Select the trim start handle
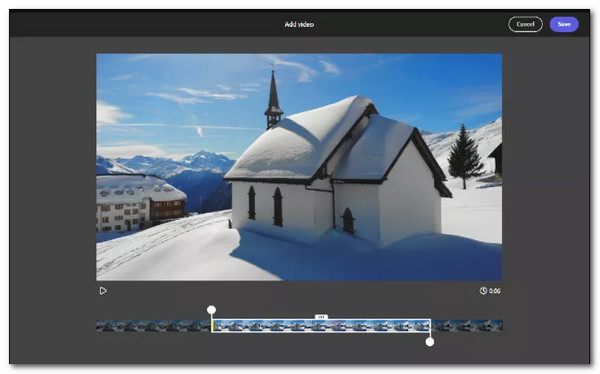 click(x=211, y=310)
